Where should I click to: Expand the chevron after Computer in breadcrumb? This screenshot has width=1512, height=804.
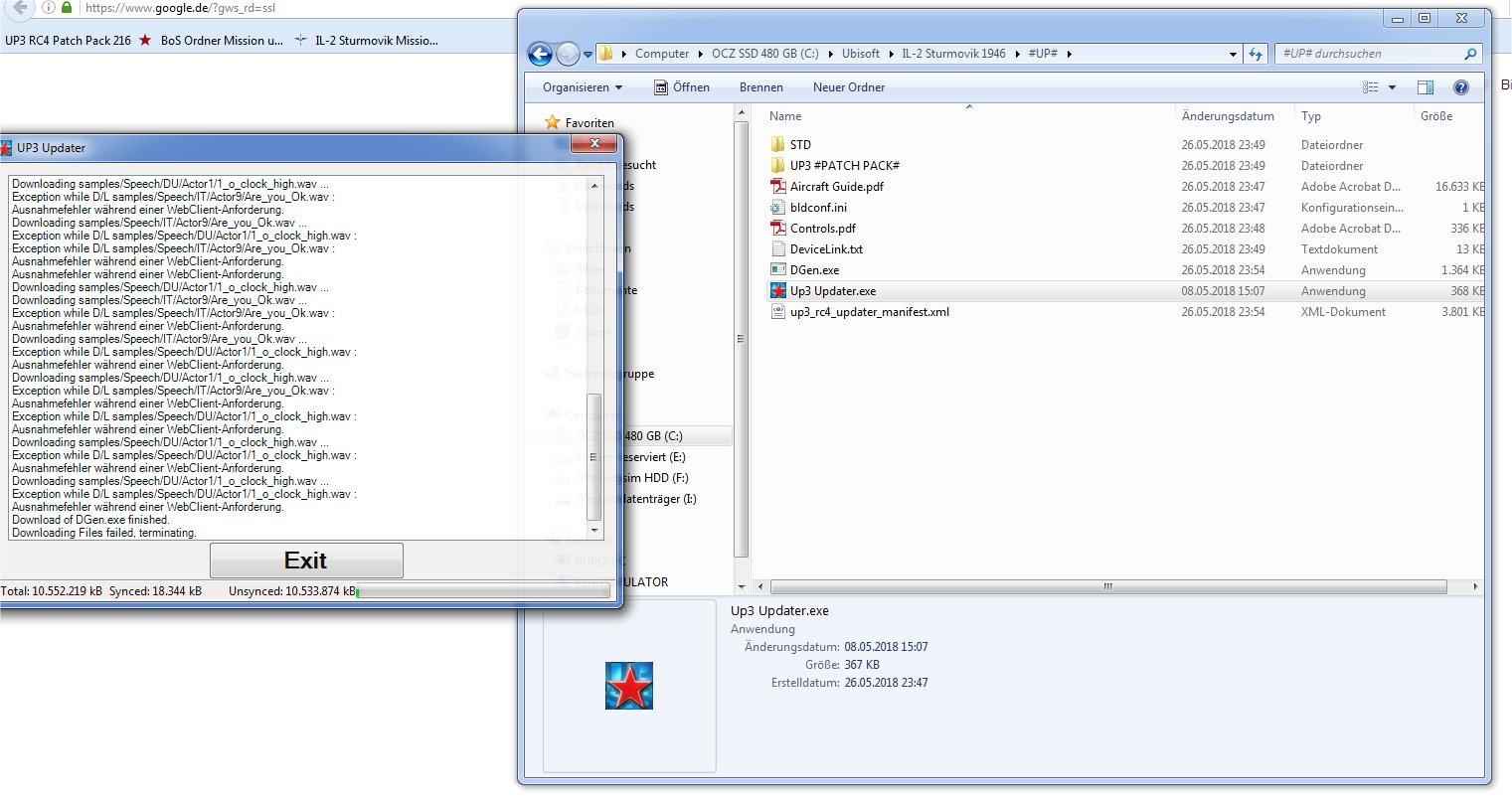pos(700,54)
